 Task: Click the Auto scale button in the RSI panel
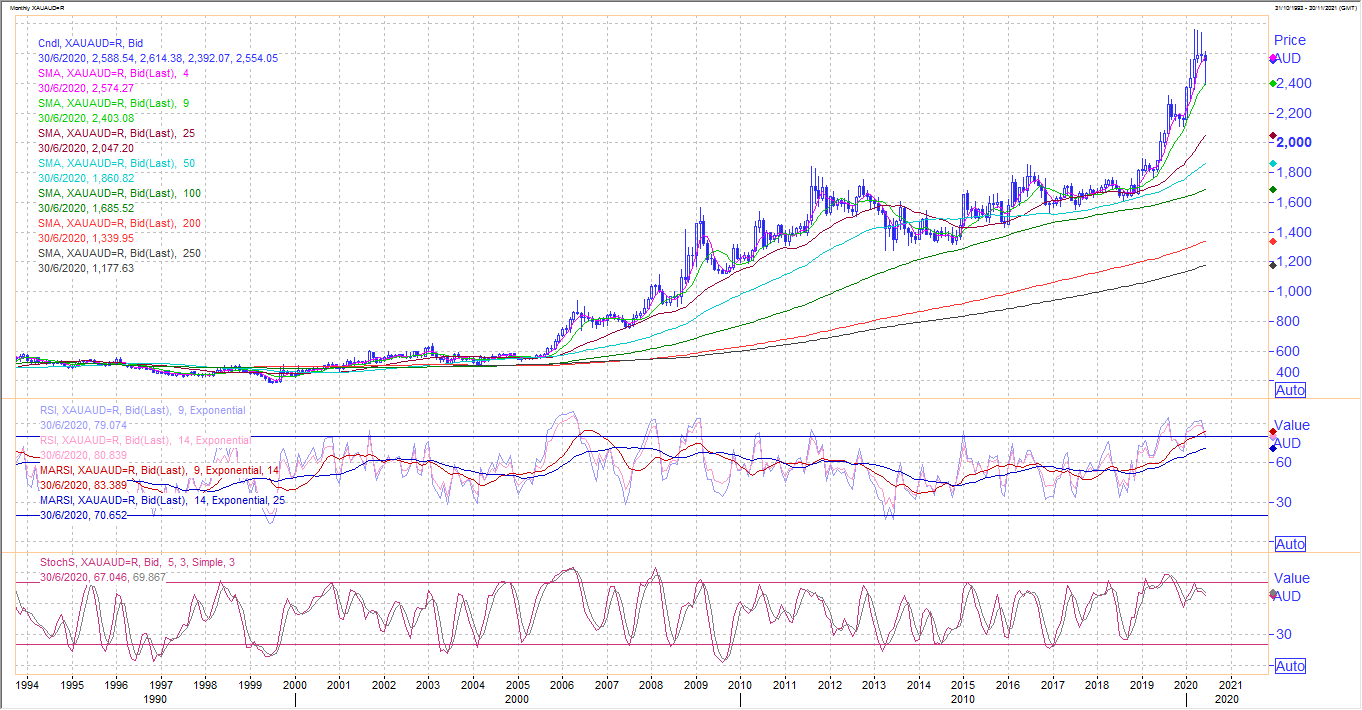pos(1291,544)
